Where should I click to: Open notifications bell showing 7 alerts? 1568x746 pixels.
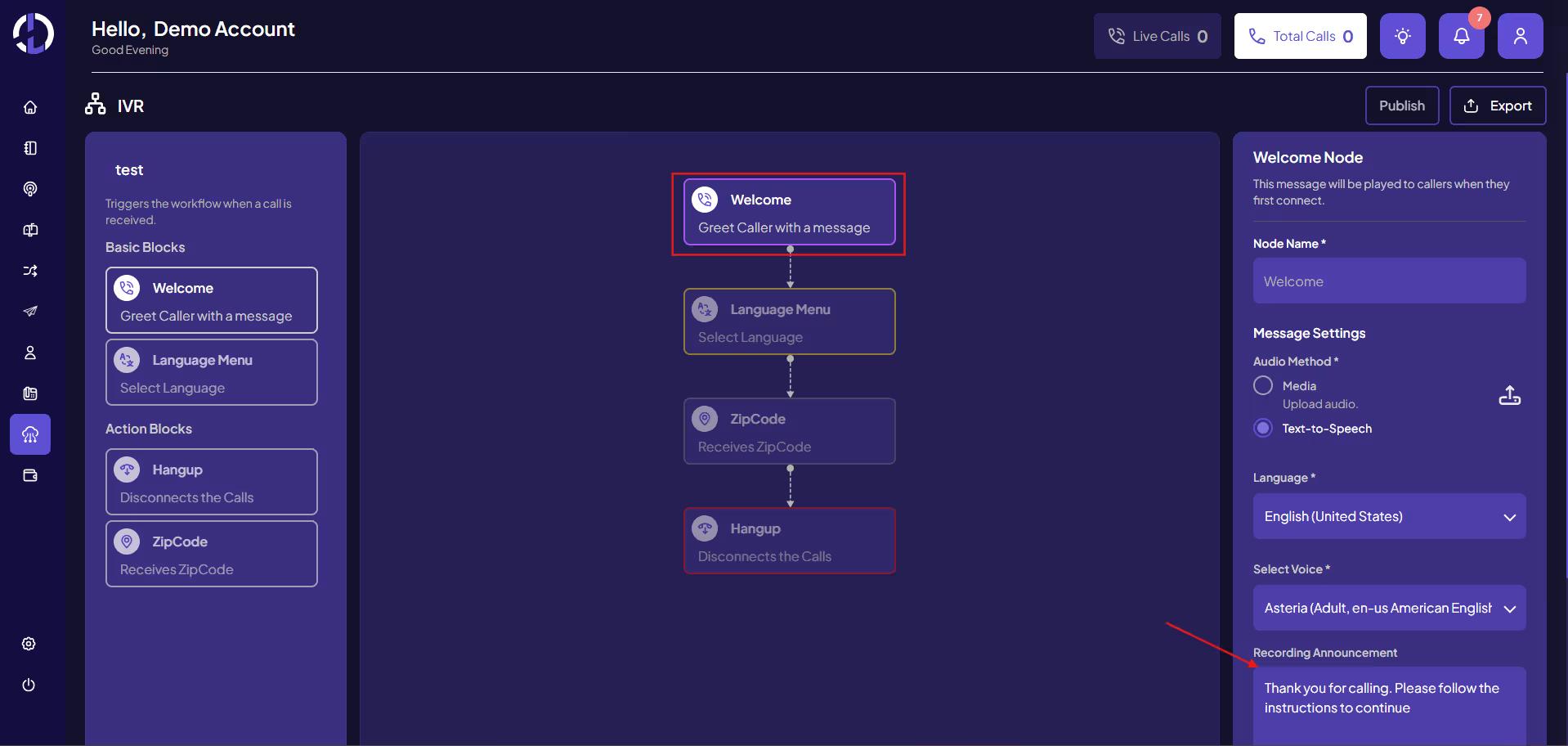click(x=1461, y=35)
